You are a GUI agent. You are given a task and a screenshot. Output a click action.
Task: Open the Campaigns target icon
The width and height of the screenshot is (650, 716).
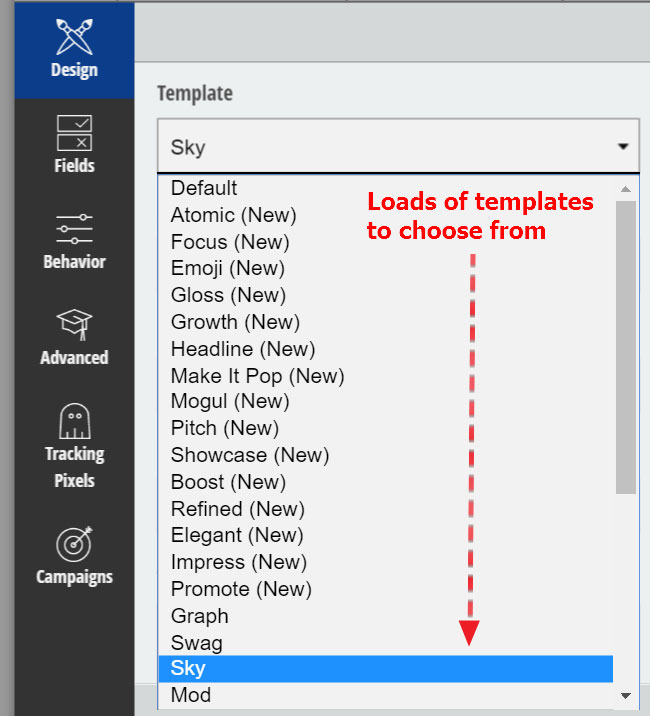[x=74, y=543]
